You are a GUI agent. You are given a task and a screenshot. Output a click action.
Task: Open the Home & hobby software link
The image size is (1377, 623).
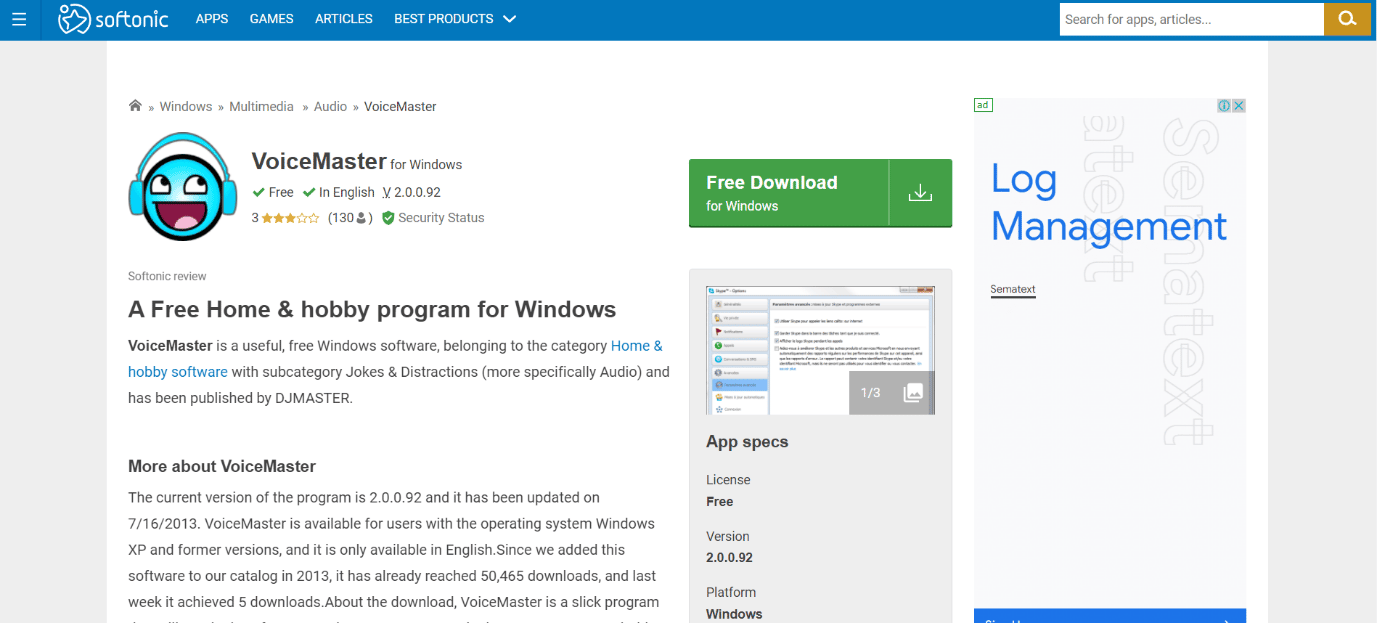[395, 359]
